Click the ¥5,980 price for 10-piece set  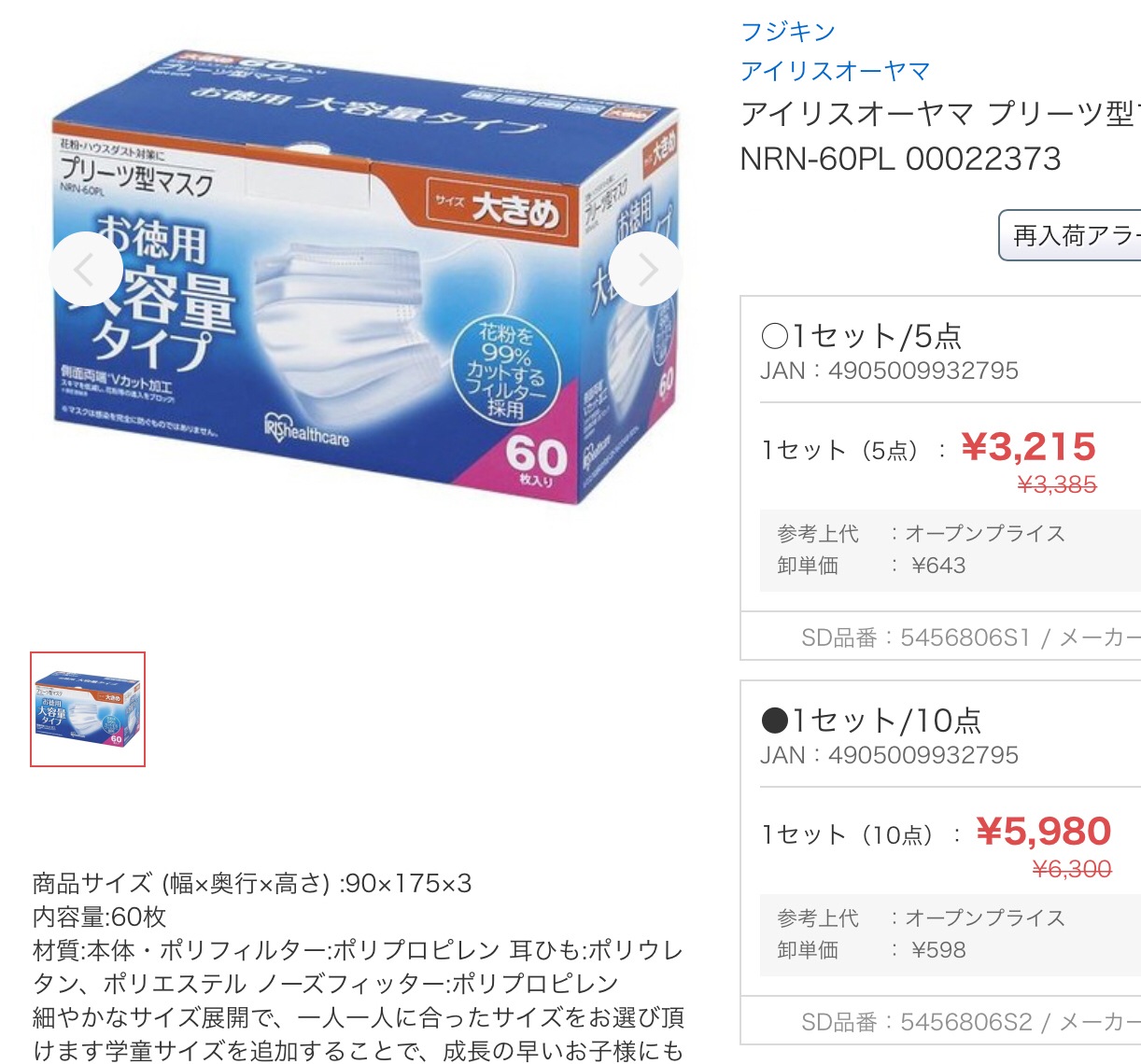point(1043,832)
